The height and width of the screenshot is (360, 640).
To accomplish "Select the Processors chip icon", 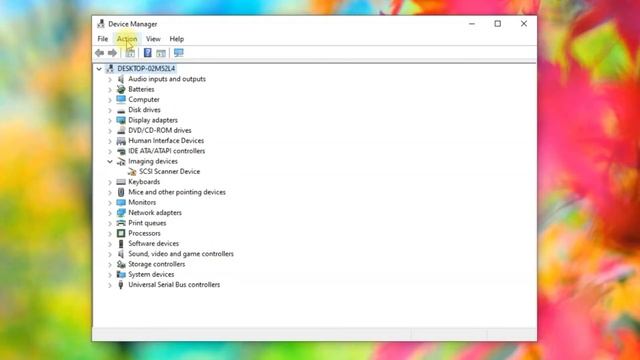I will (x=121, y=233).
